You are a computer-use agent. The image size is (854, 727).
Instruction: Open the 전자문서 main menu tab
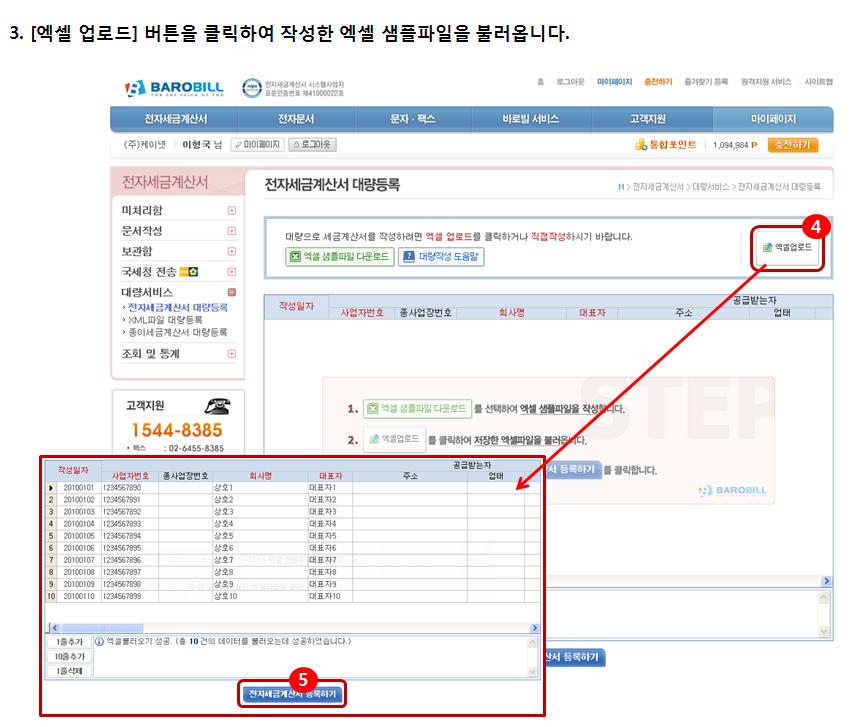pyautogui.click(x=296, y=119)
